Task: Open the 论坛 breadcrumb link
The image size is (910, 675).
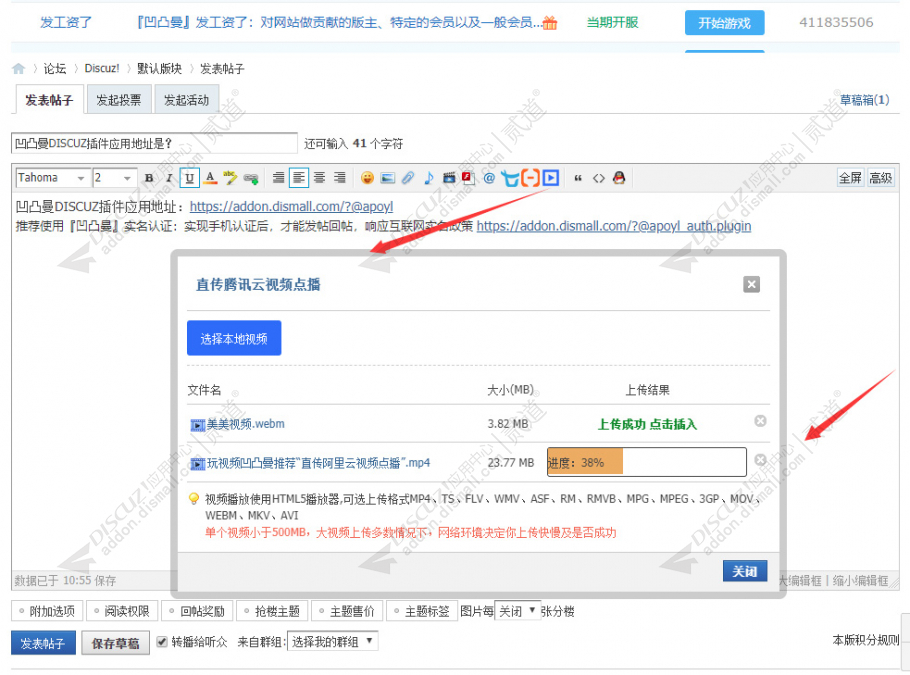Action: [55, 68]
